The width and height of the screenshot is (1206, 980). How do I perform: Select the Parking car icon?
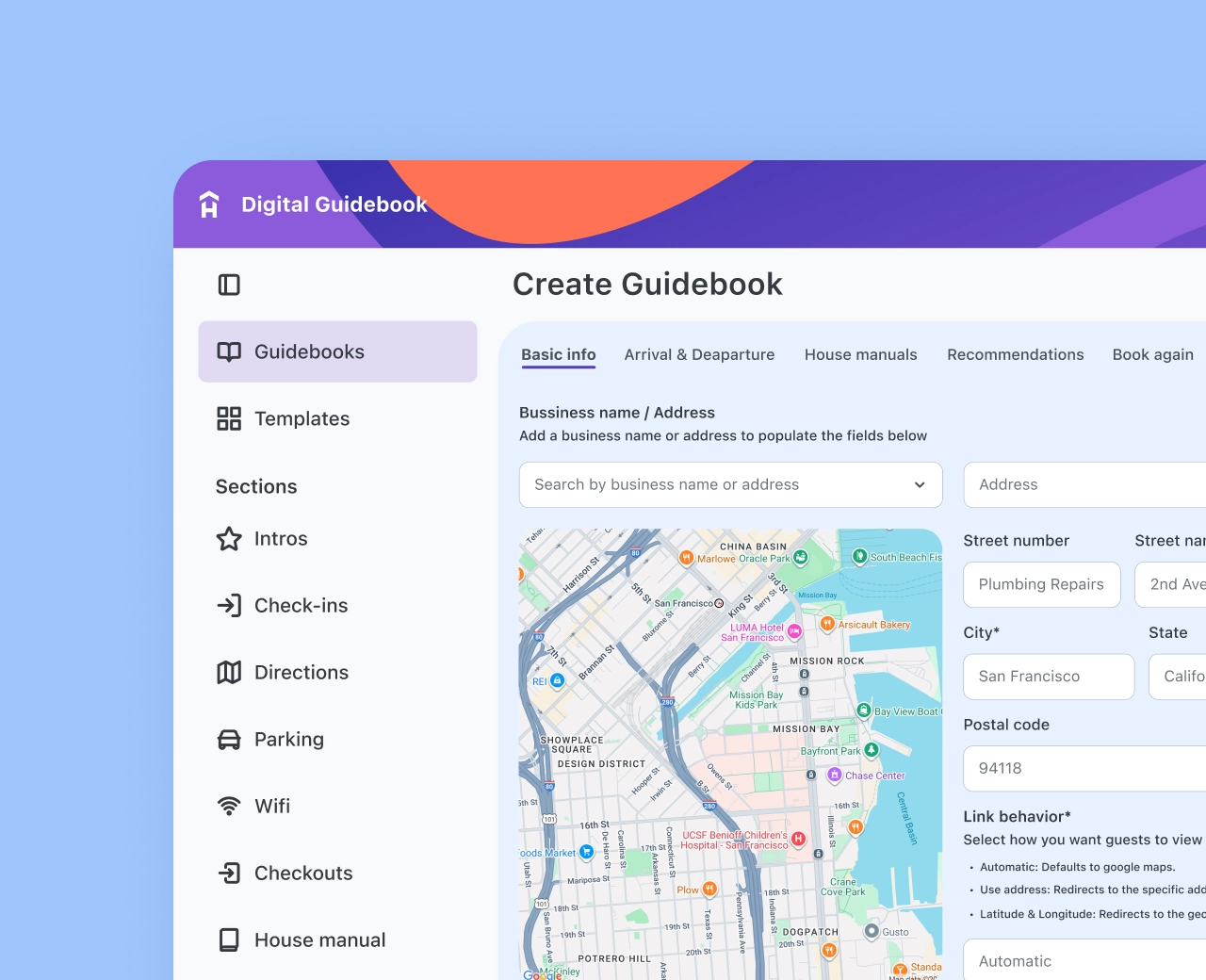pos(229,740)
